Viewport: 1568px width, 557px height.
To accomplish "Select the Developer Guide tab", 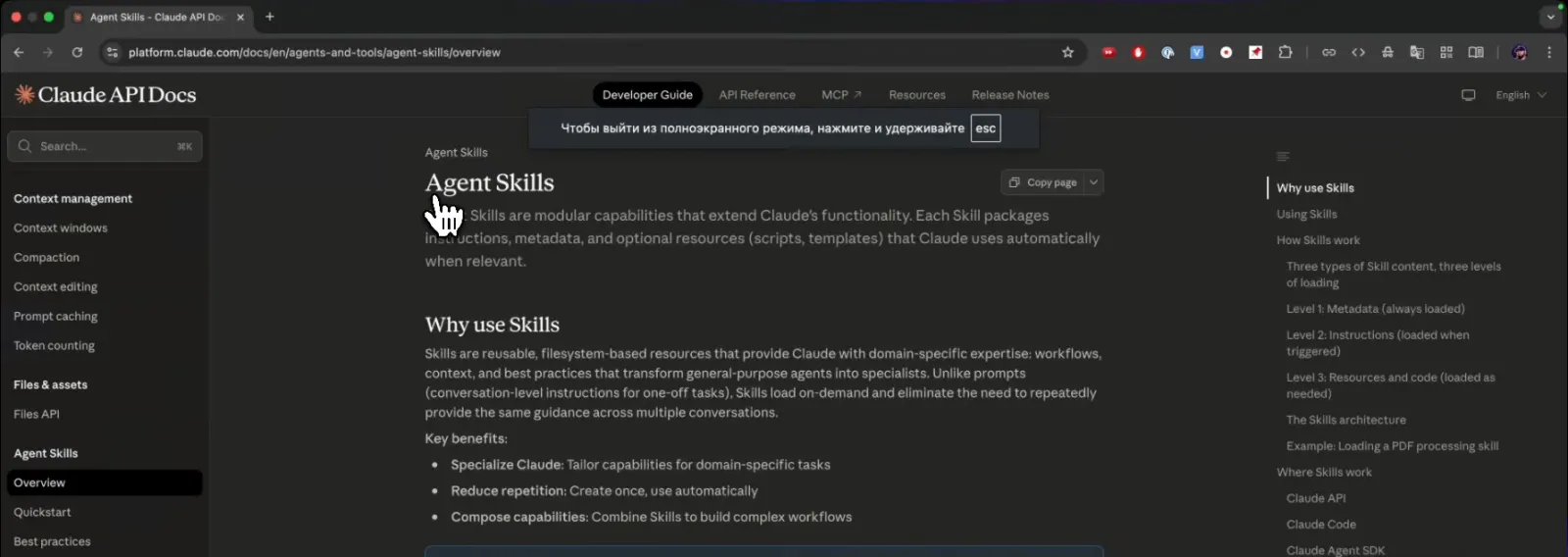I will pyautogui.click(x=647, y=95).
